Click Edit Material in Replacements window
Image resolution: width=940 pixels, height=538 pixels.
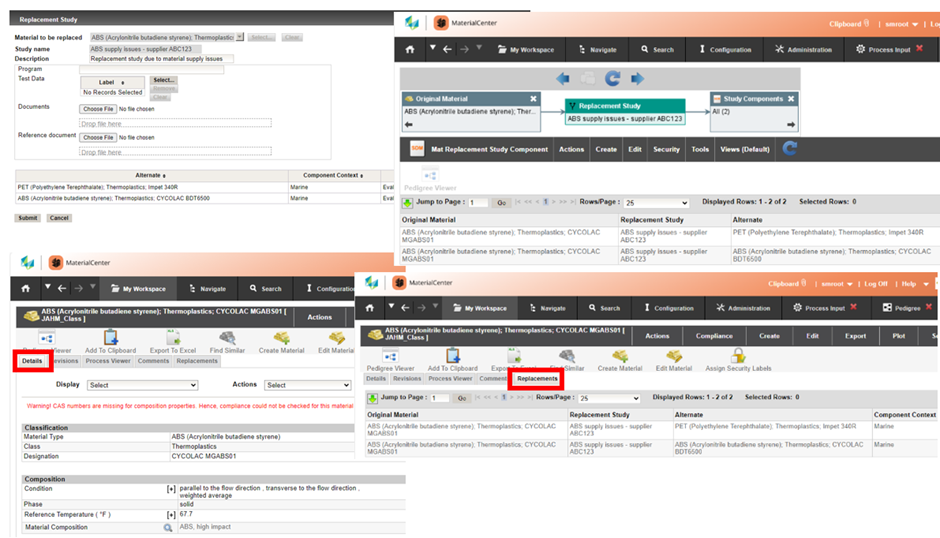point(674,360)
